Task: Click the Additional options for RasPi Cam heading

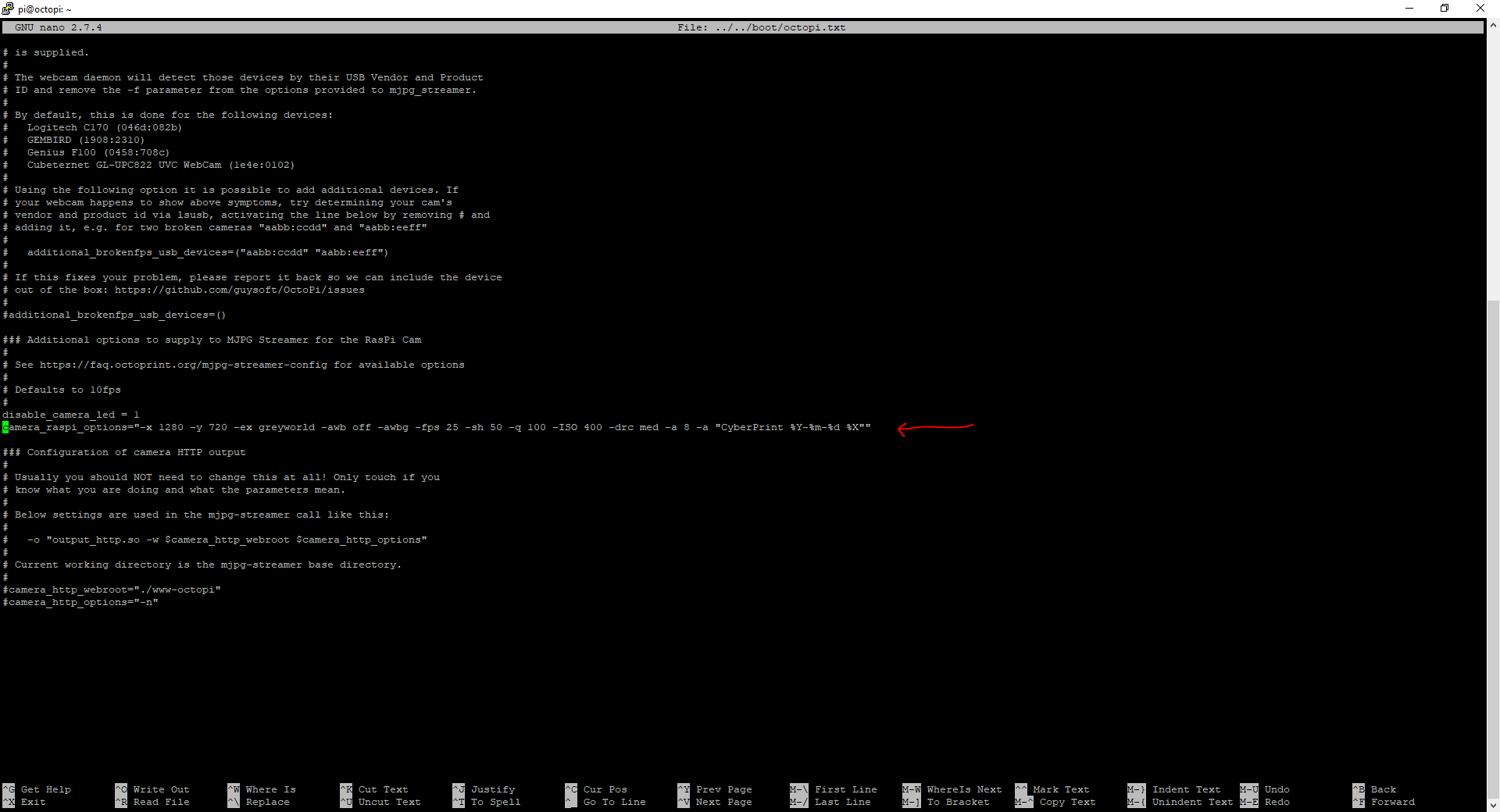Action: [x=212, y=340]
